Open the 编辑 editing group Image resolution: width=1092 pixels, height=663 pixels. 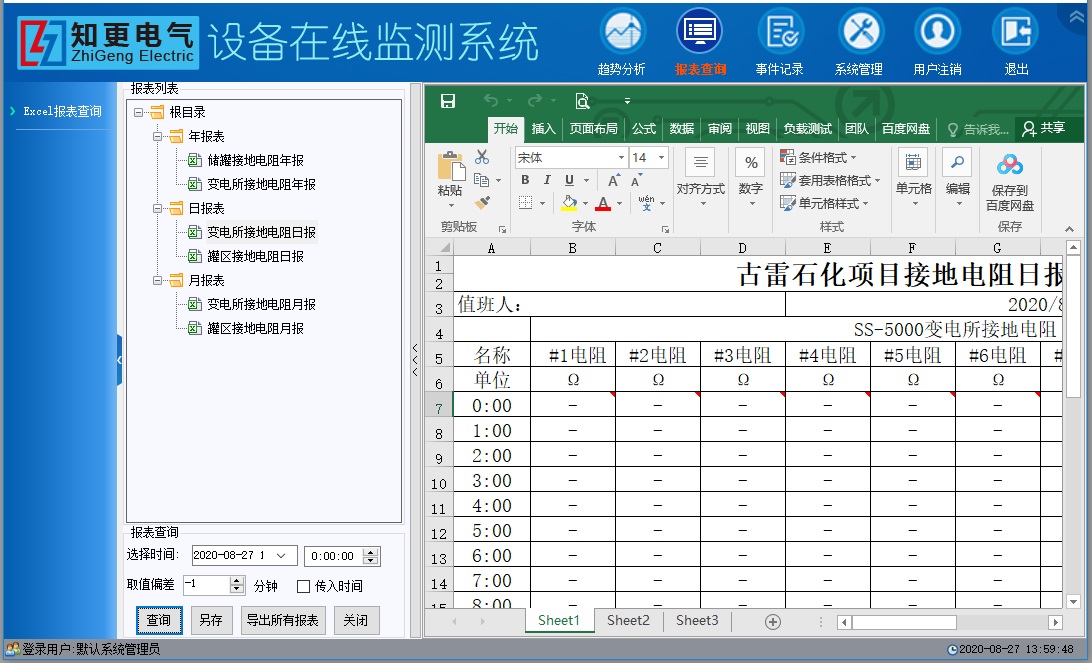pos(958,178)
